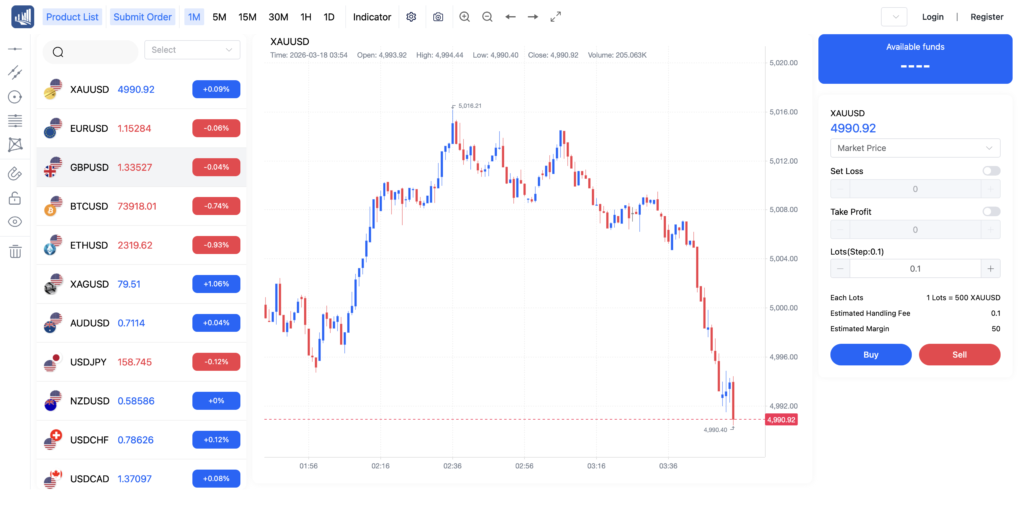Toggle the Set Loss switch
1024x508 pixels.
point(990,171)
